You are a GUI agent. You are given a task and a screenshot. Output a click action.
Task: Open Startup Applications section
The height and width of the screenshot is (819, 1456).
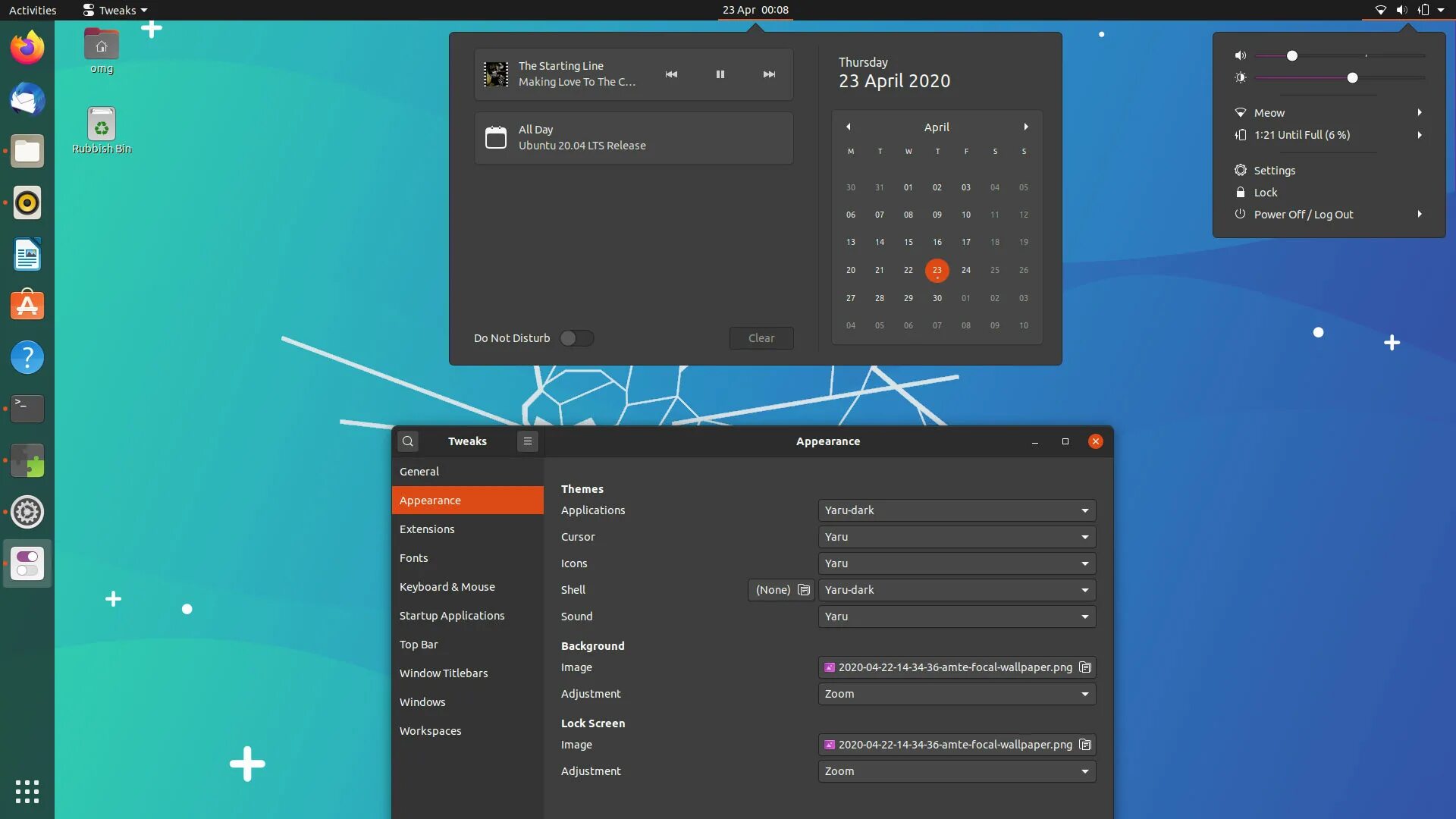[468, 616]
